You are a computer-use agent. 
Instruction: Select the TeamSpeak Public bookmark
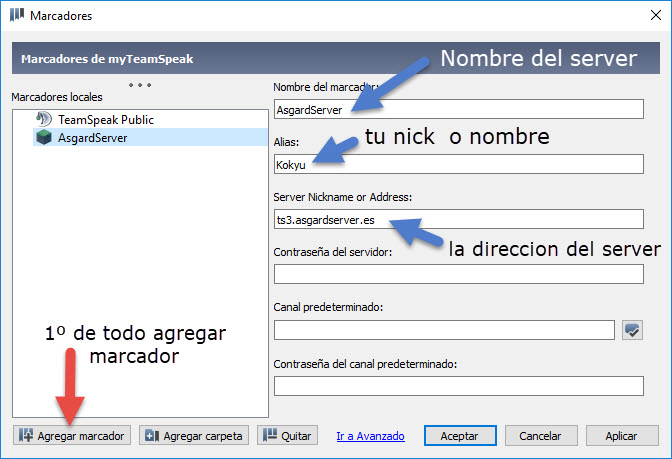105,120
